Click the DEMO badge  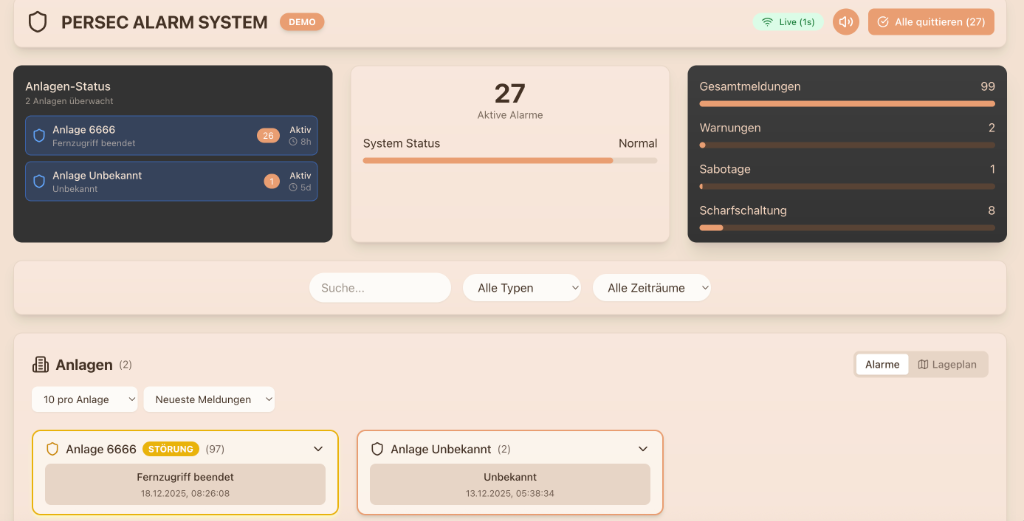click(302, 22)
